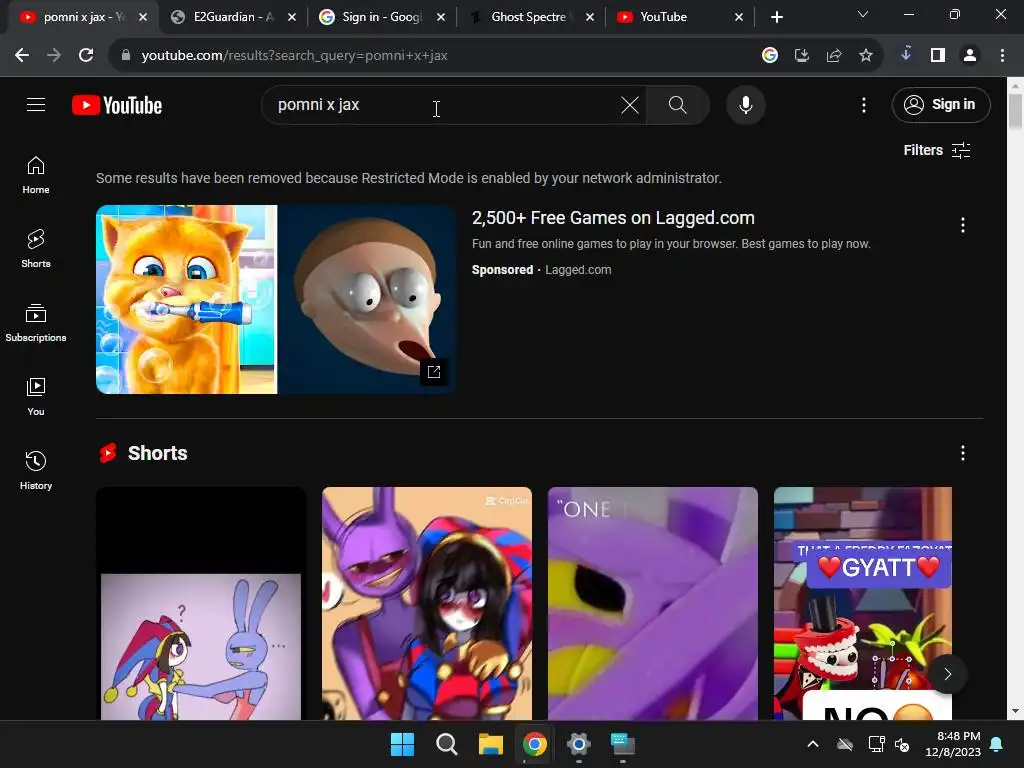Screen dimensions: 1024x768
Task: Click the browser address bar URL
Action: [295, 56]
